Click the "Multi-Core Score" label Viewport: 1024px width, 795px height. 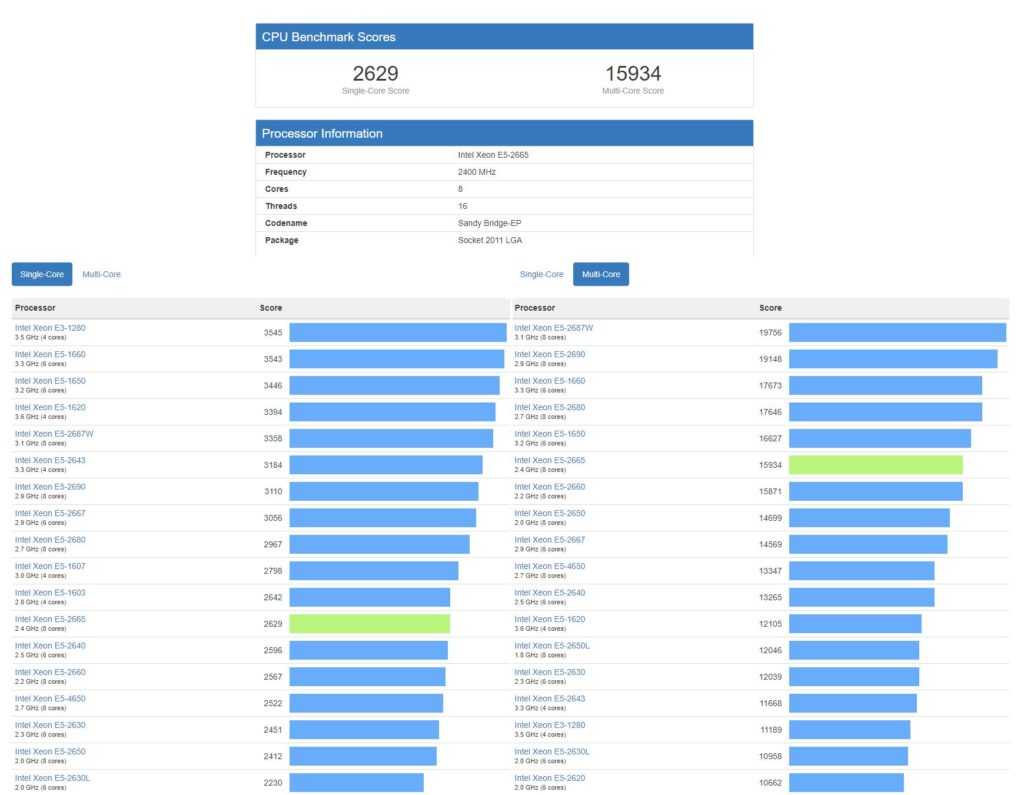pos(633,91)
